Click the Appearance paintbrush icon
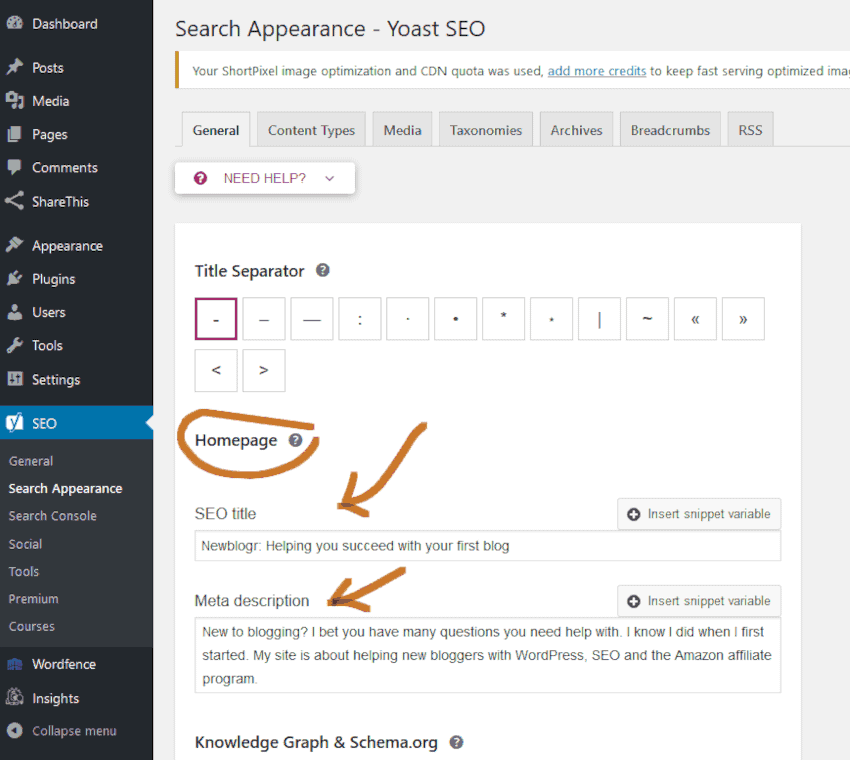 (x=15, y=245)
